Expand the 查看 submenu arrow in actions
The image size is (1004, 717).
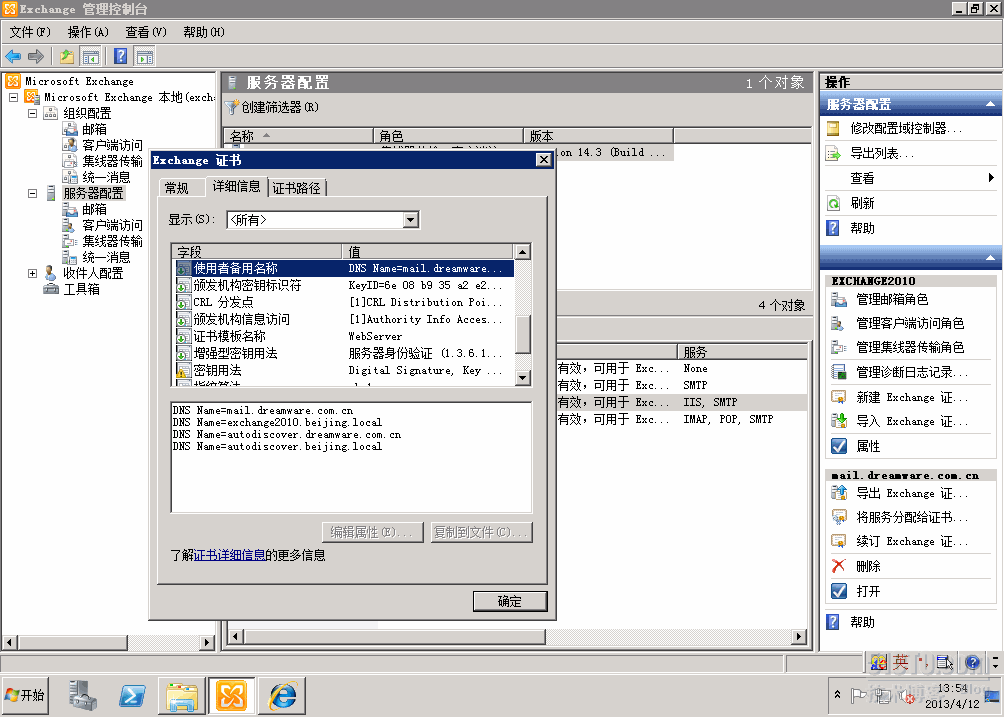pos(991,178)
